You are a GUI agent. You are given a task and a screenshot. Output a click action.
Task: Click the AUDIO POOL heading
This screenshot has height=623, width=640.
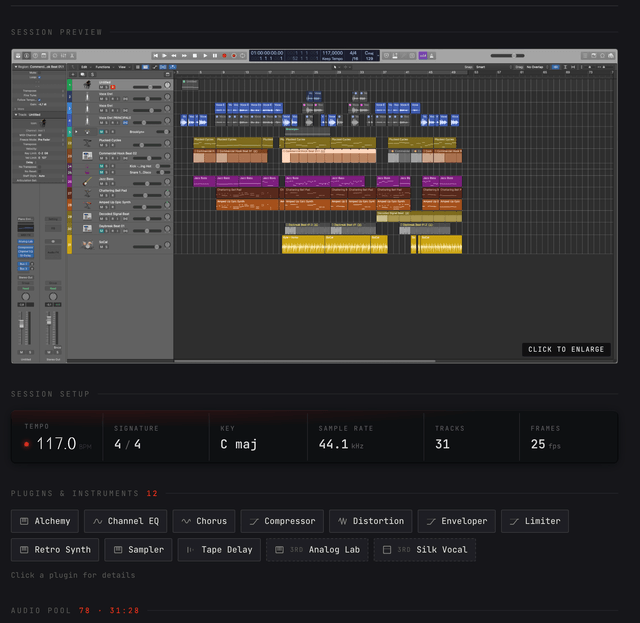(x=41, y=611)
